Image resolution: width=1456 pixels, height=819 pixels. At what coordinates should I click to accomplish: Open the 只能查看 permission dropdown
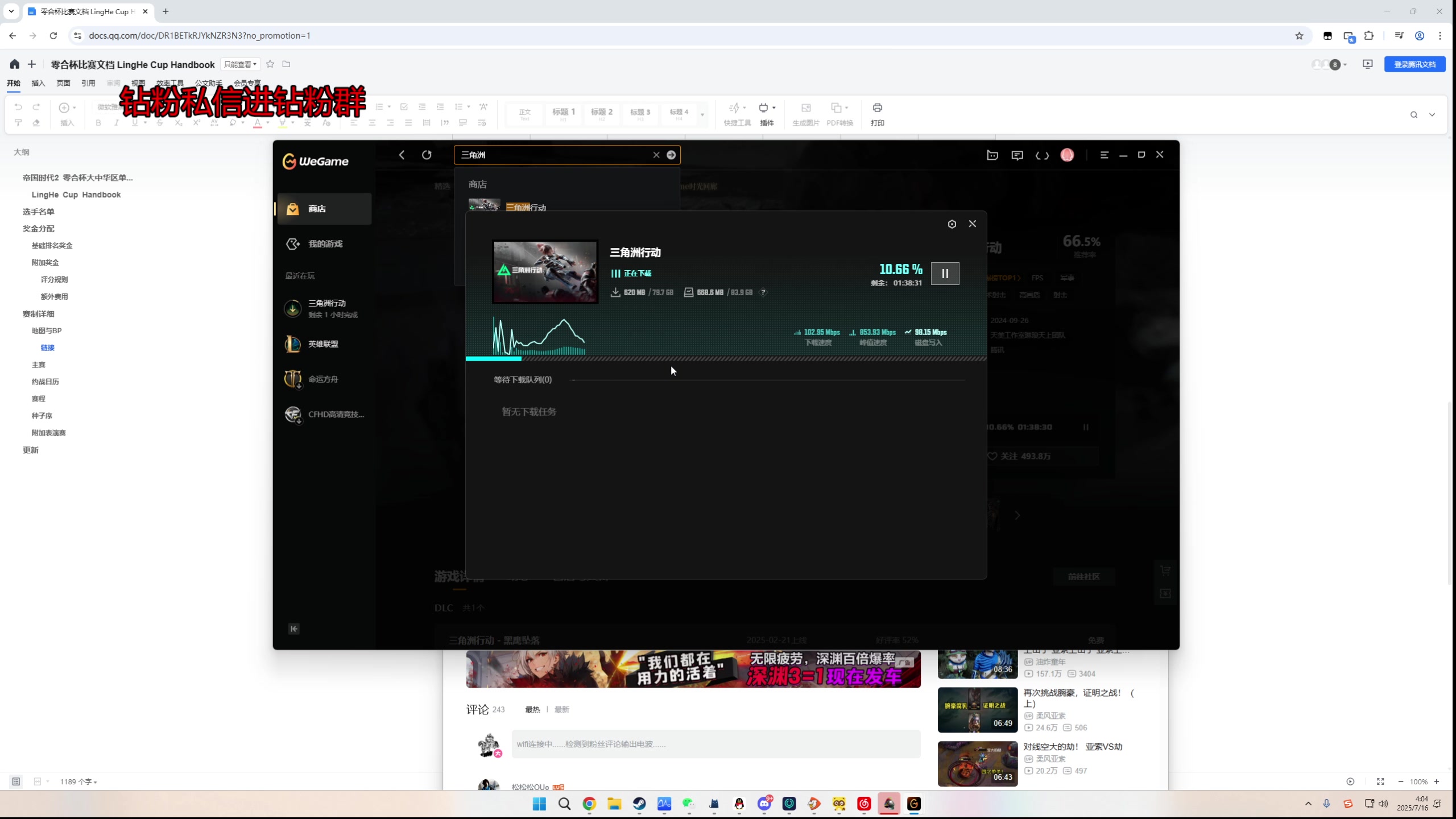pos(240,64)
